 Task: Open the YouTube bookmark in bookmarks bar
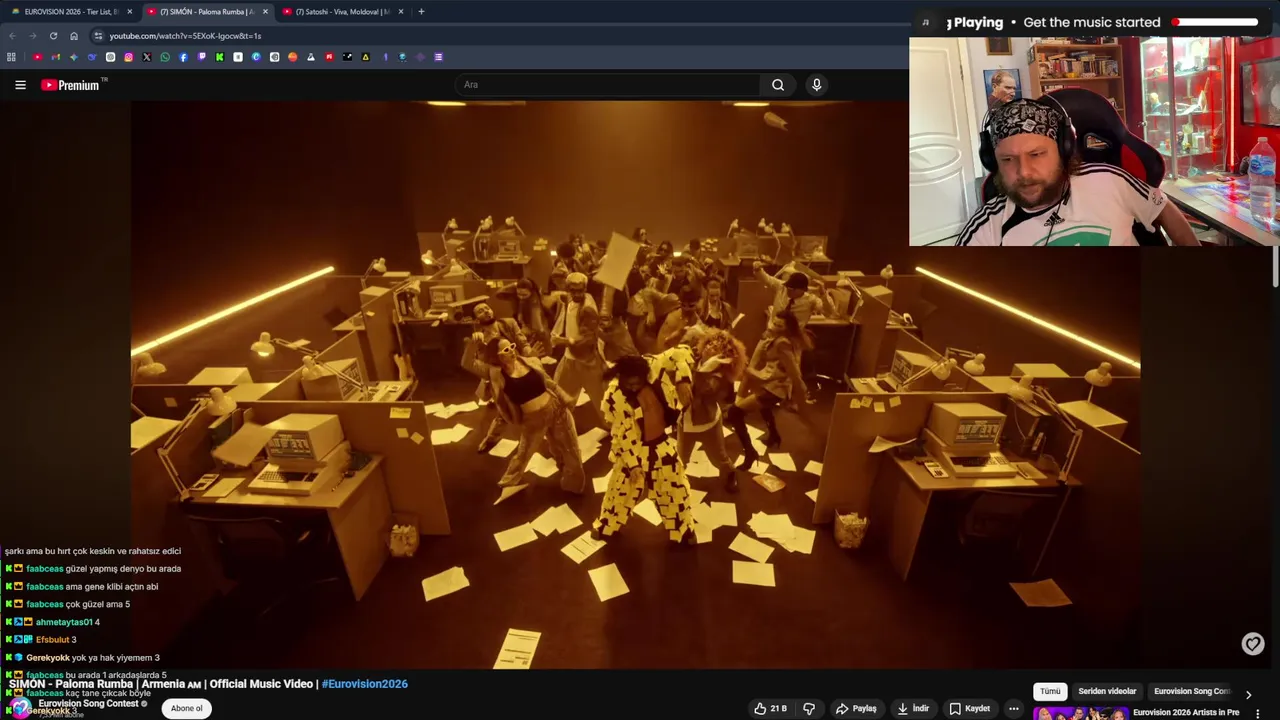[37, 57]
